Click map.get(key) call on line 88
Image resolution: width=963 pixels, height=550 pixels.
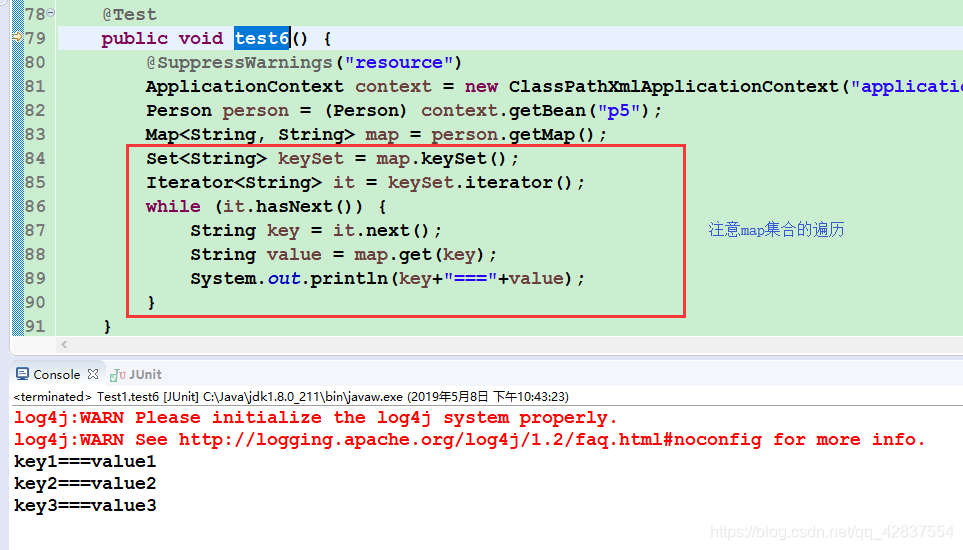419,255
